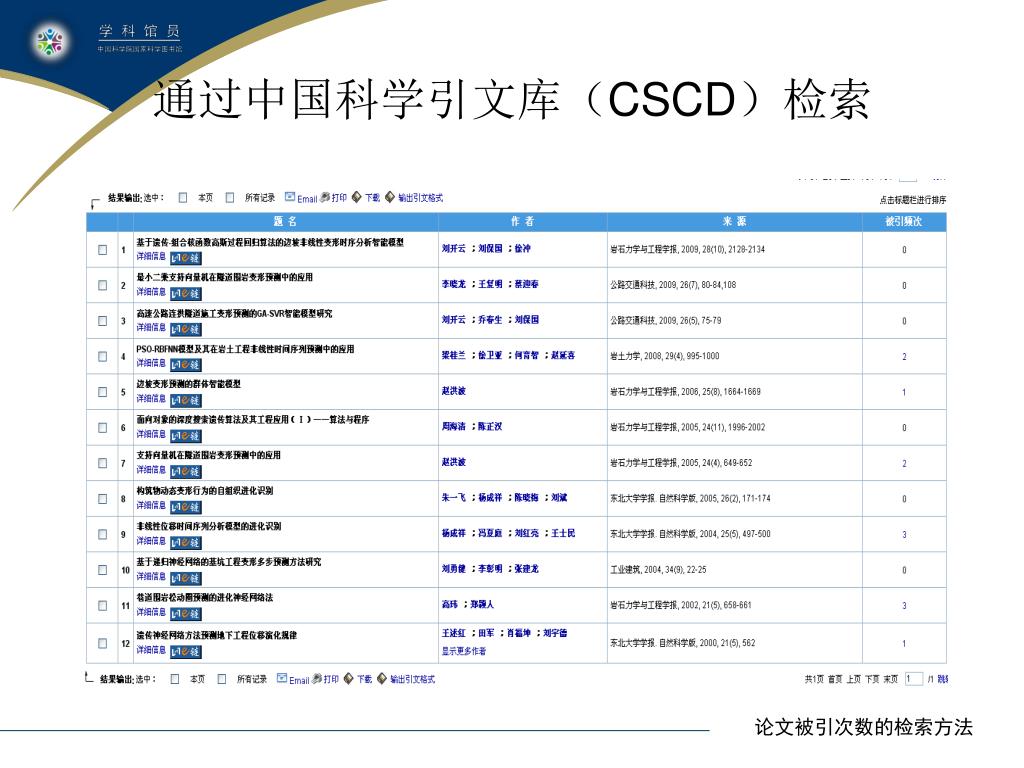This screenshot has width=1024, height=768.
Task: Tick the 所有记录 checkbox in the lower output bar
Action: pos(222,679)
